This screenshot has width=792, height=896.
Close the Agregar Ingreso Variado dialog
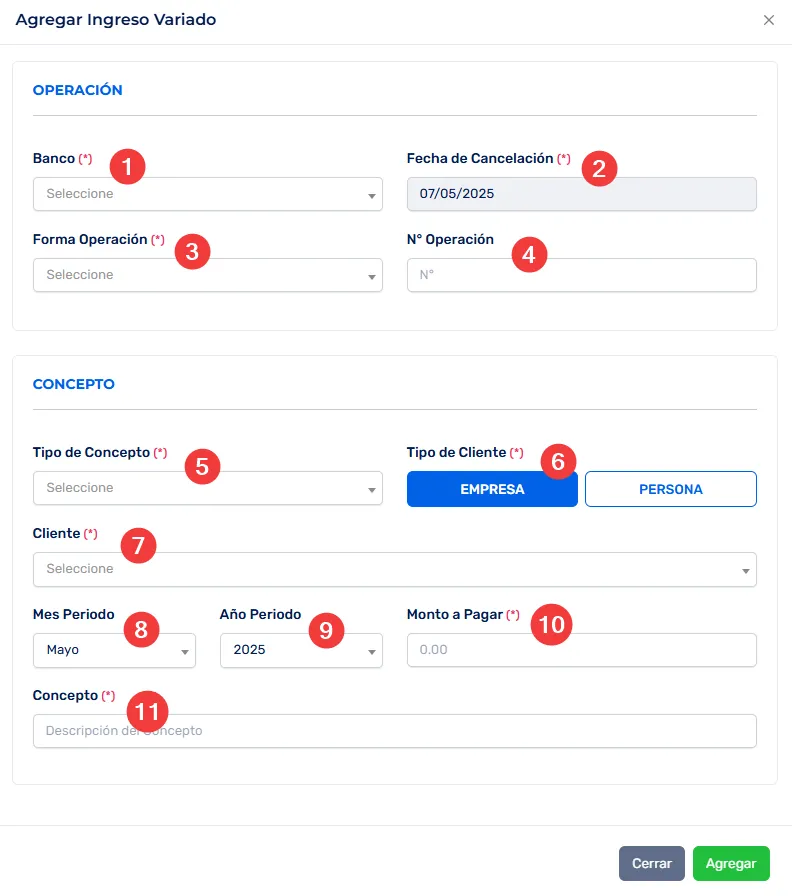click(x=768, y=20)
